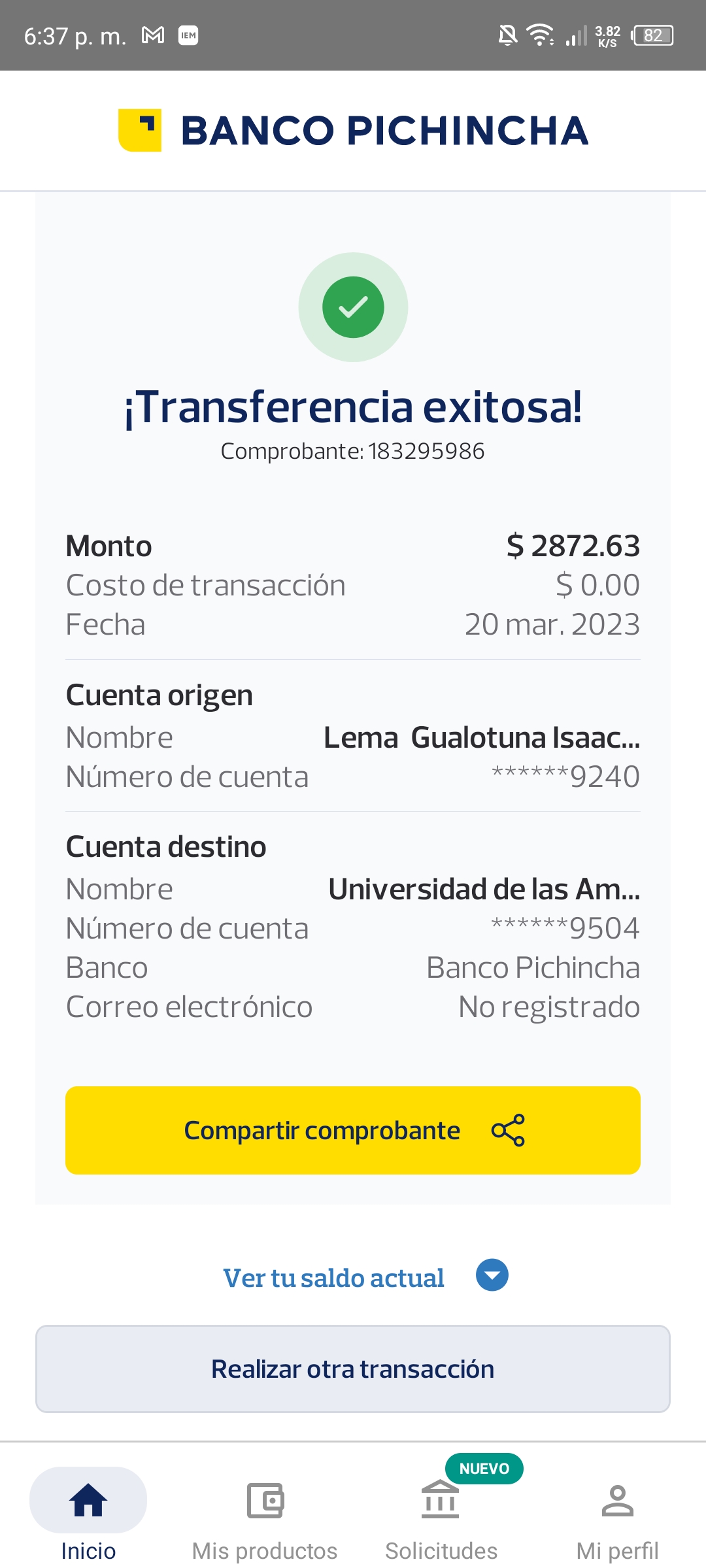Expand Ver tu saldo actual
This screenshot has width=706, height=1568.
coord(333,1278)
